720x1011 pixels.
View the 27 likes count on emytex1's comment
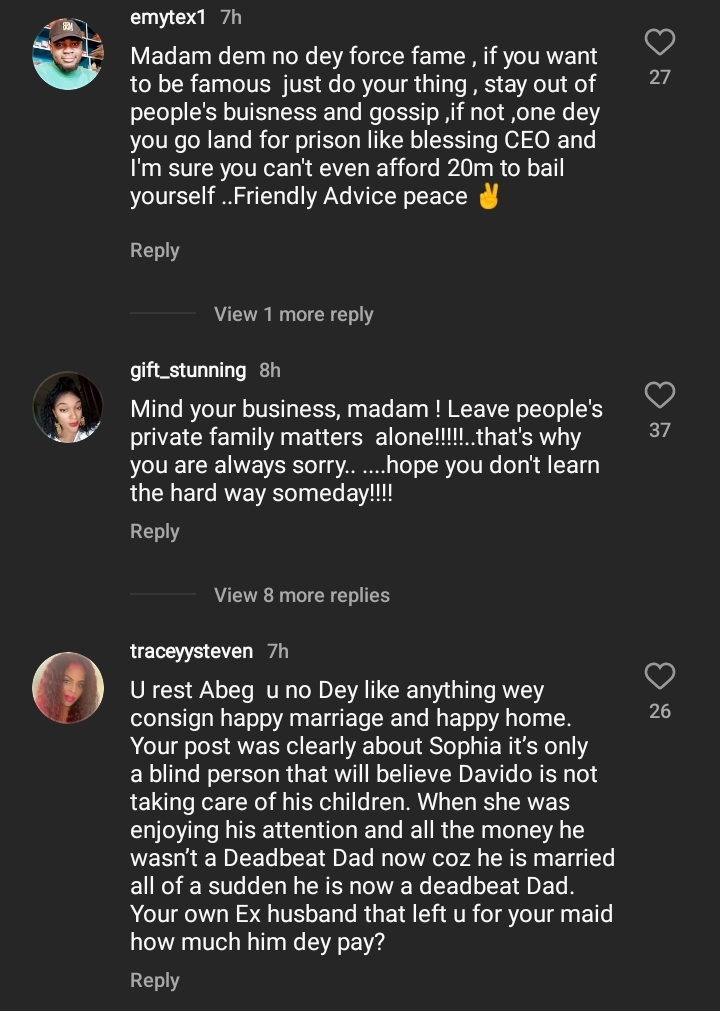click(x=660, y=77)
